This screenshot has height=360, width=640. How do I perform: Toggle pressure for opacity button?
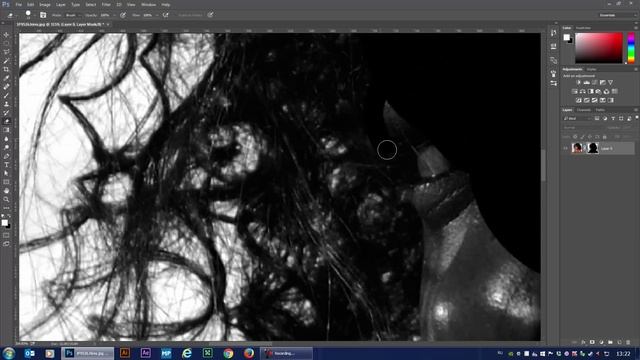123,15
